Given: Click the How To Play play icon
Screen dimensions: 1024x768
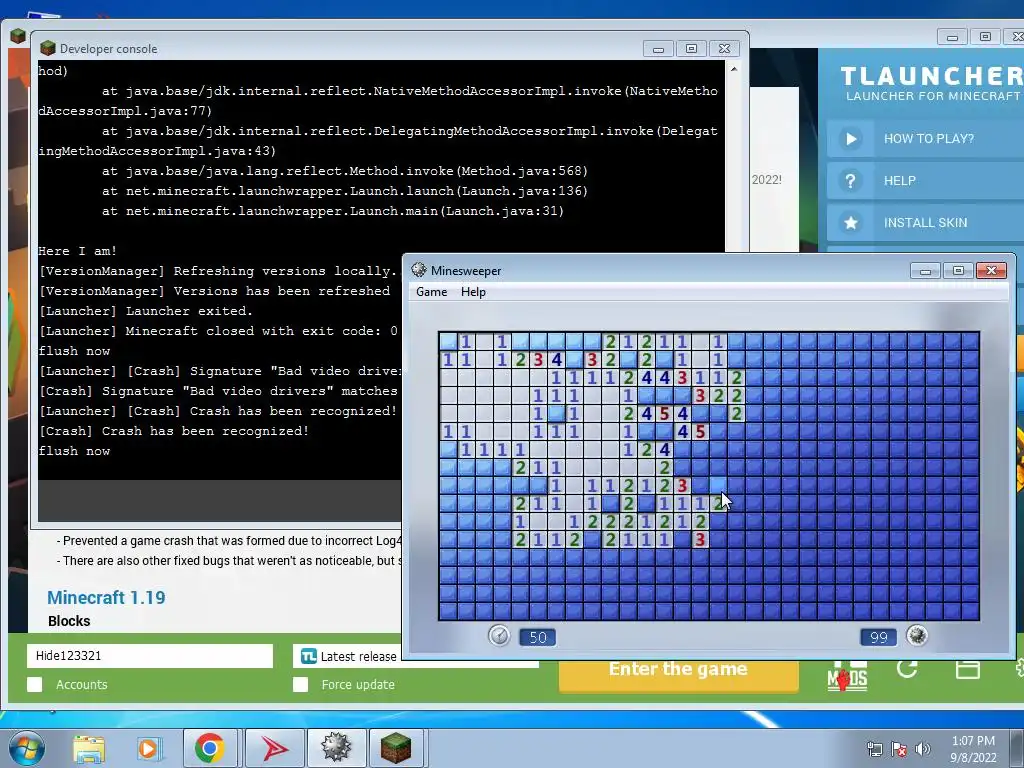Looking at the screenshot, I should [850, 138].
